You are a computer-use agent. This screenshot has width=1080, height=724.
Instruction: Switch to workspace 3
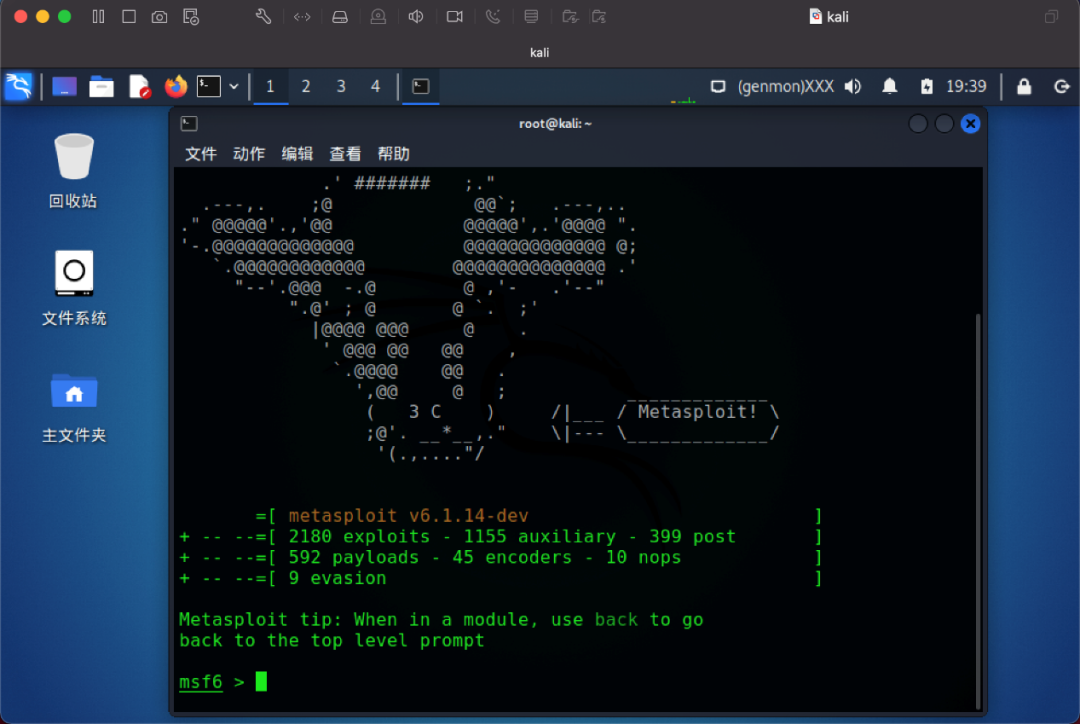[341, 87]
